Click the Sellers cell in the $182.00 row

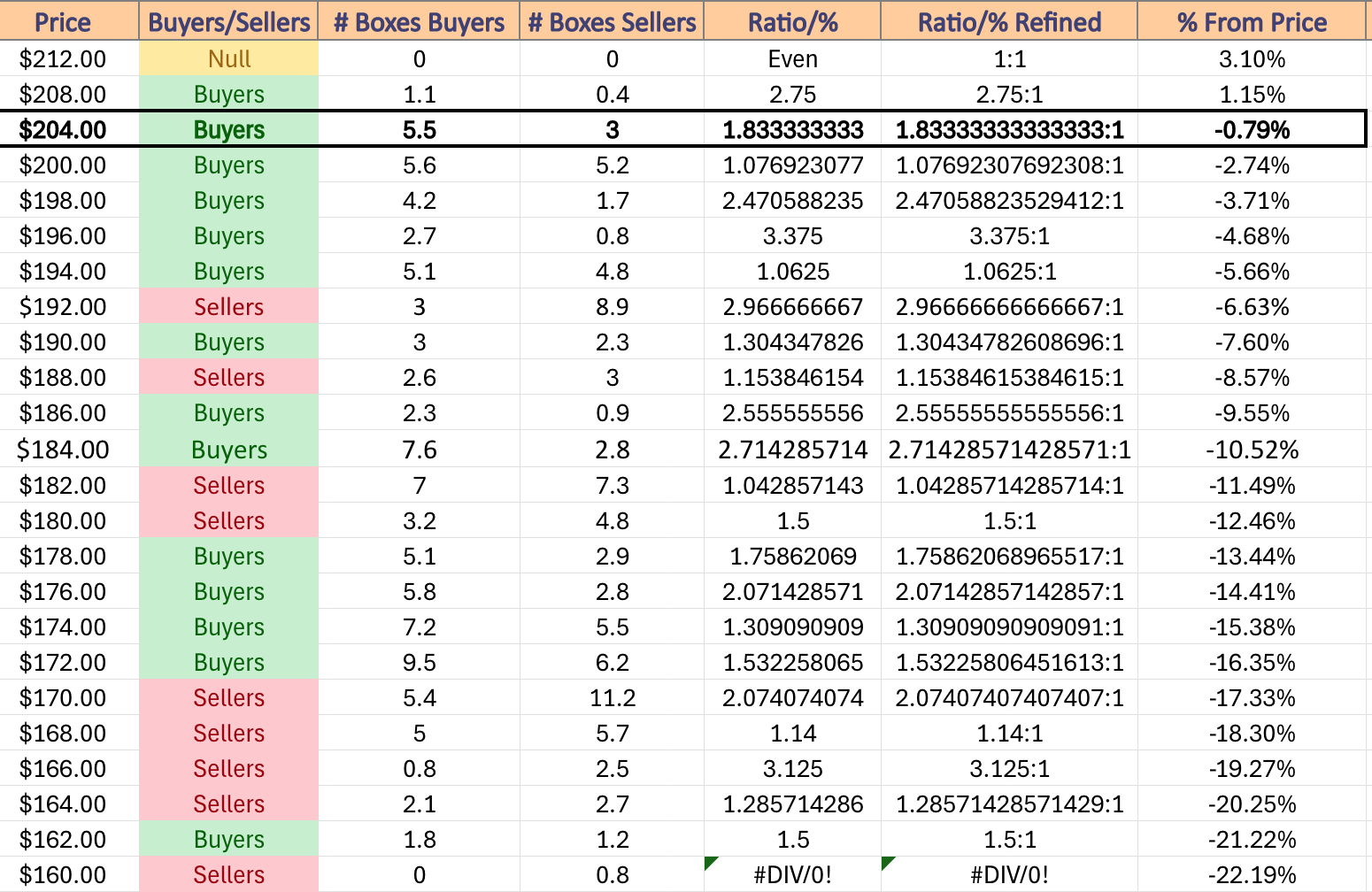point(228,485)
